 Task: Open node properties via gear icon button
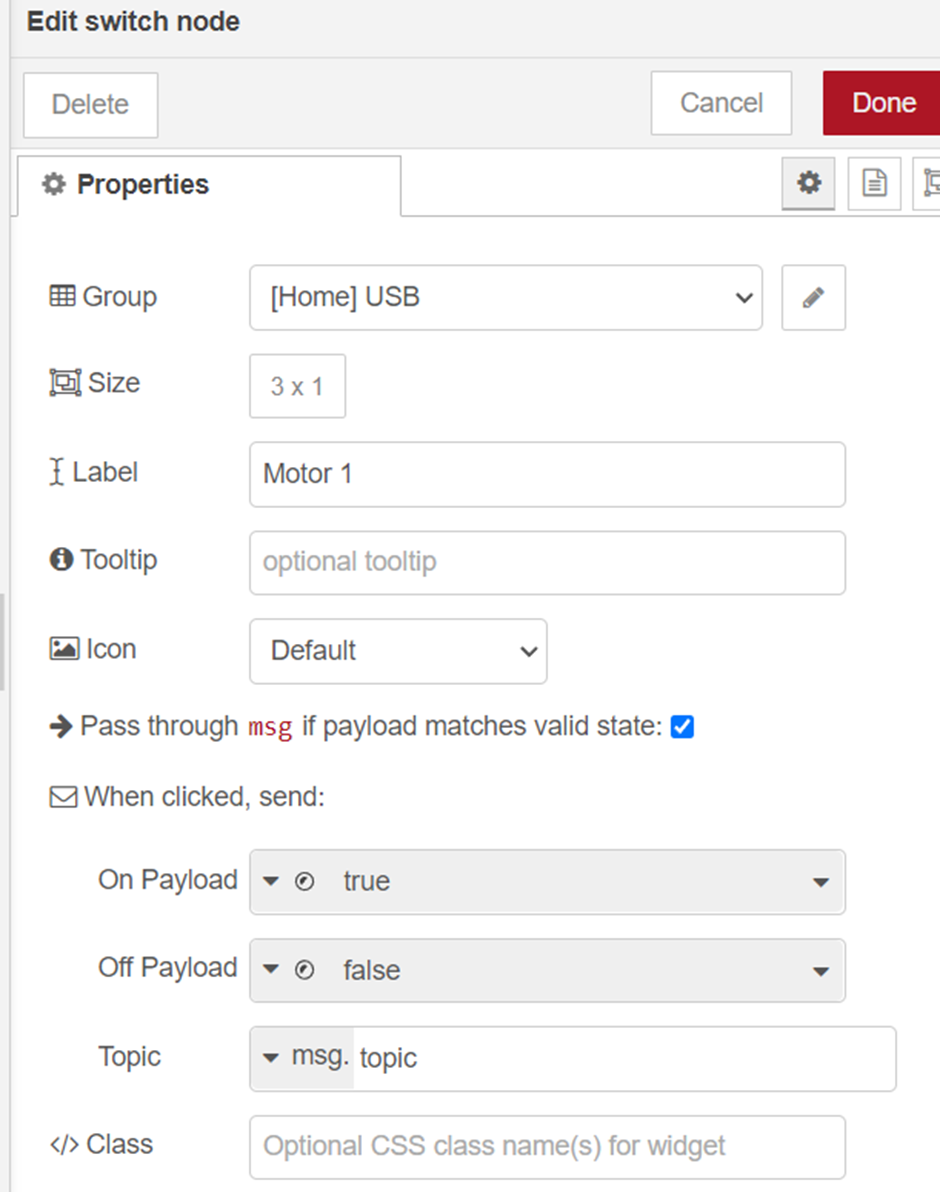pyautogui.click(x=809, y=183)
